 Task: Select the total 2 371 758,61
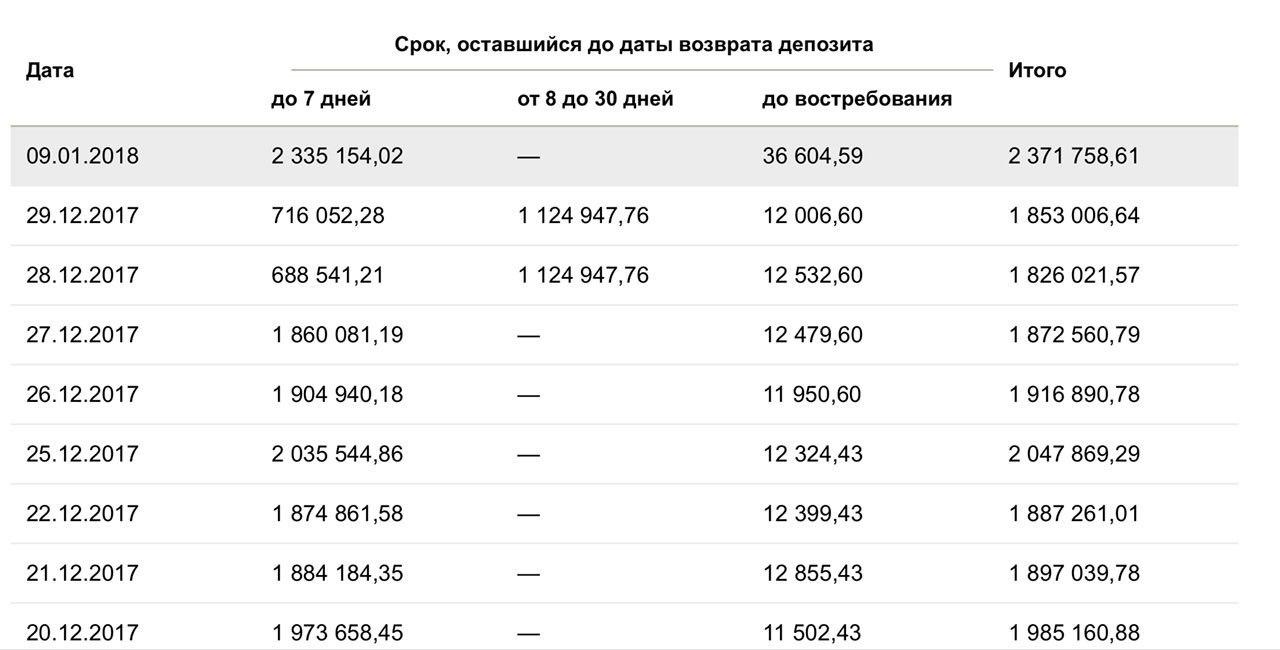tap(1074, 156)
